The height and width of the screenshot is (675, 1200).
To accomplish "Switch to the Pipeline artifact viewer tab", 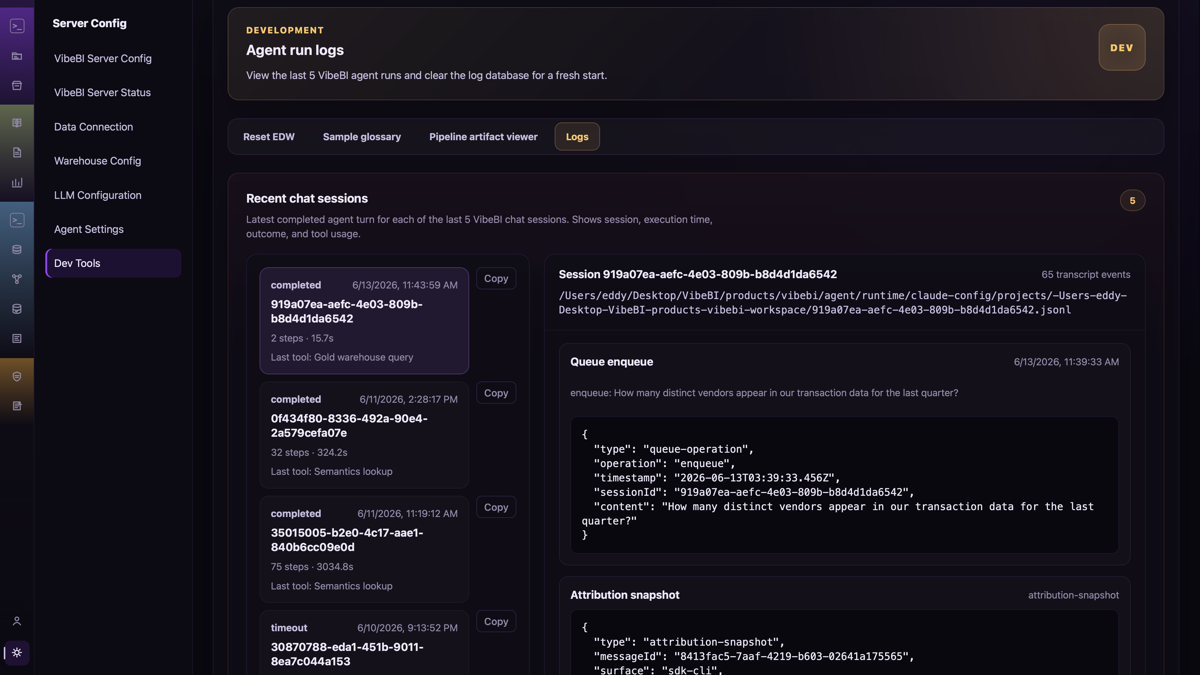I will point(483,137).
